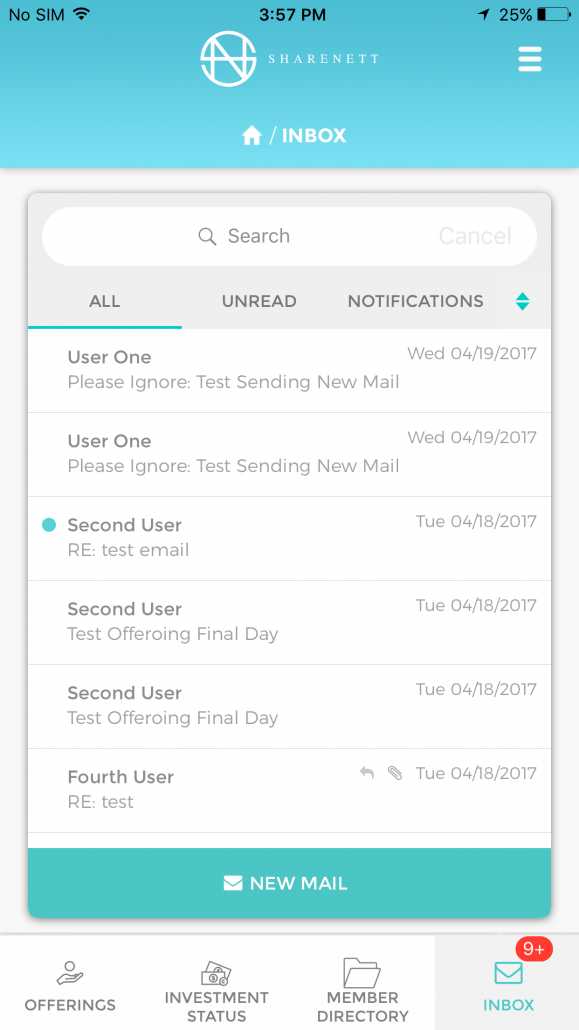Go home via breadcrumb house icon
Image resolution: width=579 pixels, height=1030 pixels.
[252, 136]
